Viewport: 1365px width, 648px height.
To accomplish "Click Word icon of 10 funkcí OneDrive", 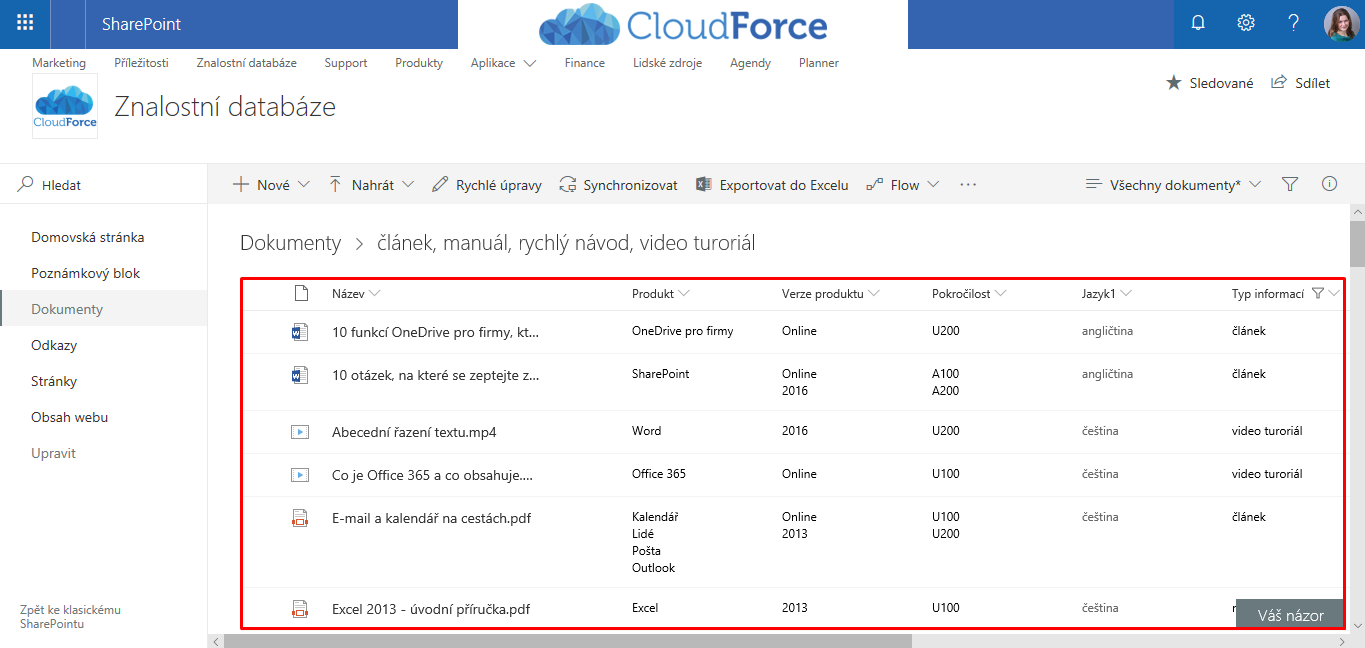I will (299, 331).
